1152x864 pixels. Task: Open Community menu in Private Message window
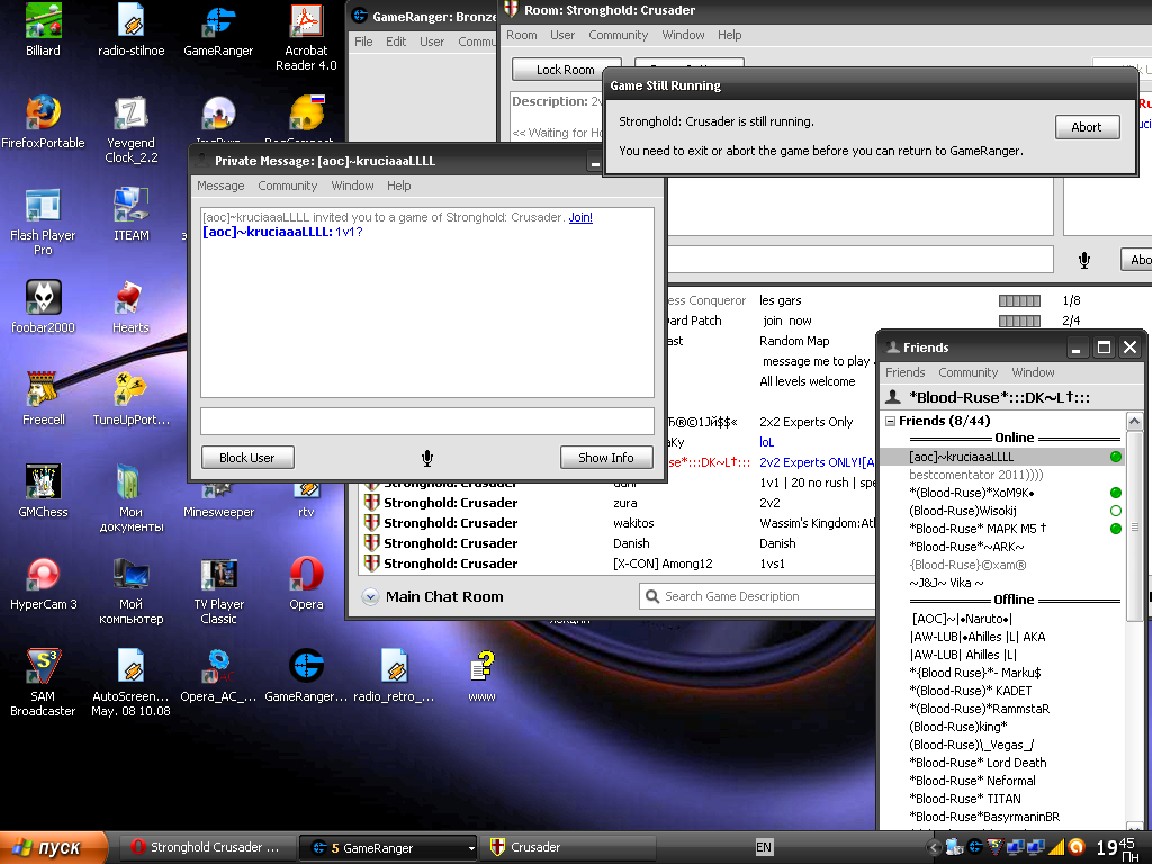pos(287,186)
